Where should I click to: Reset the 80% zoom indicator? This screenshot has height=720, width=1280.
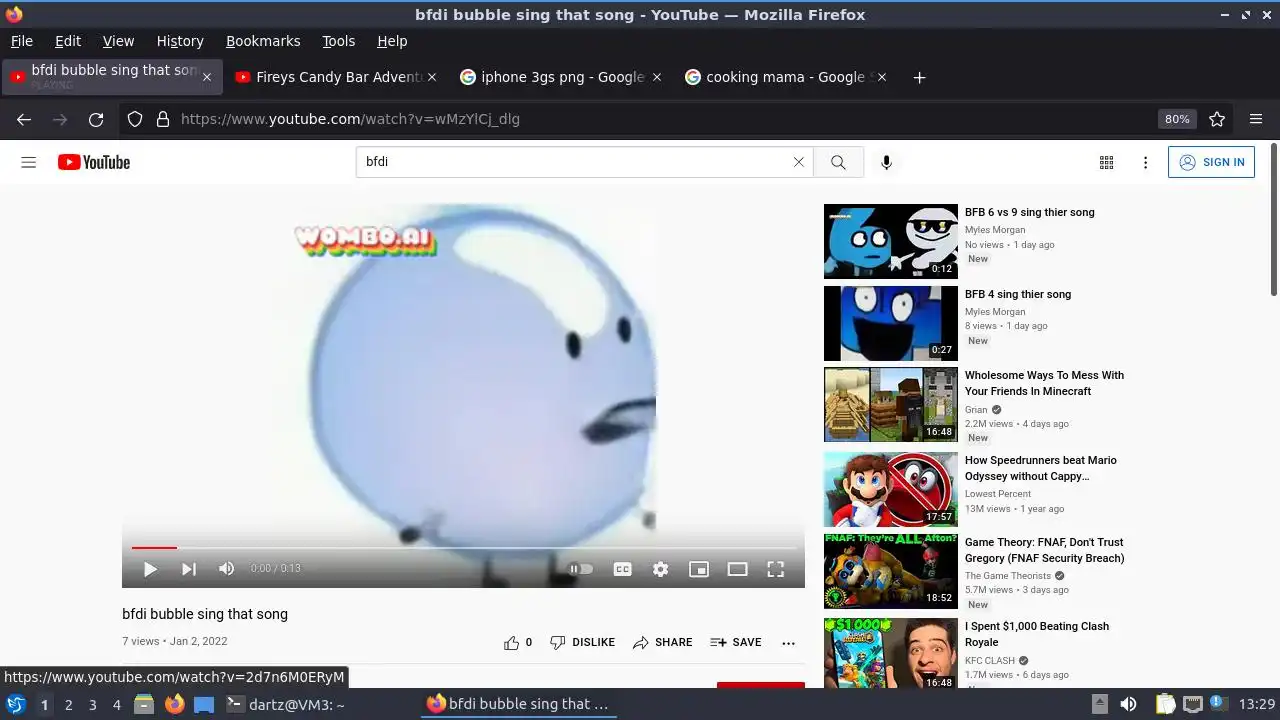point(1177,119)
